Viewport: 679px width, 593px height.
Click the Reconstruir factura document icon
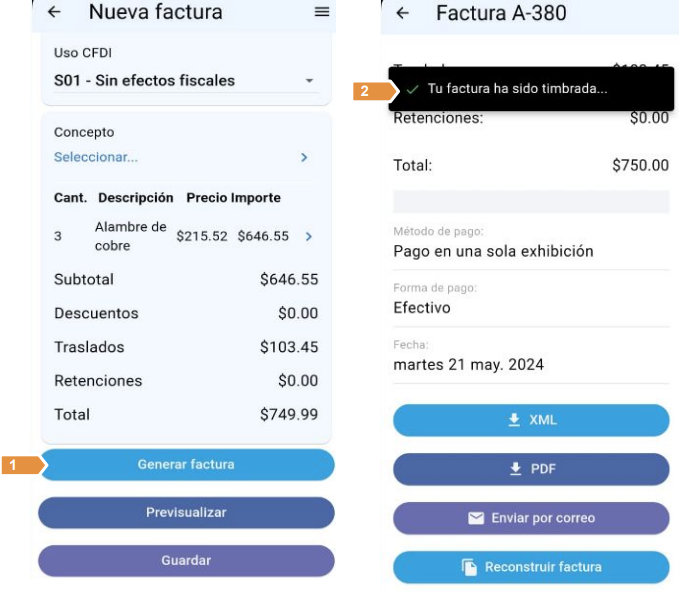pyautogui.click(x=469, y=567)
